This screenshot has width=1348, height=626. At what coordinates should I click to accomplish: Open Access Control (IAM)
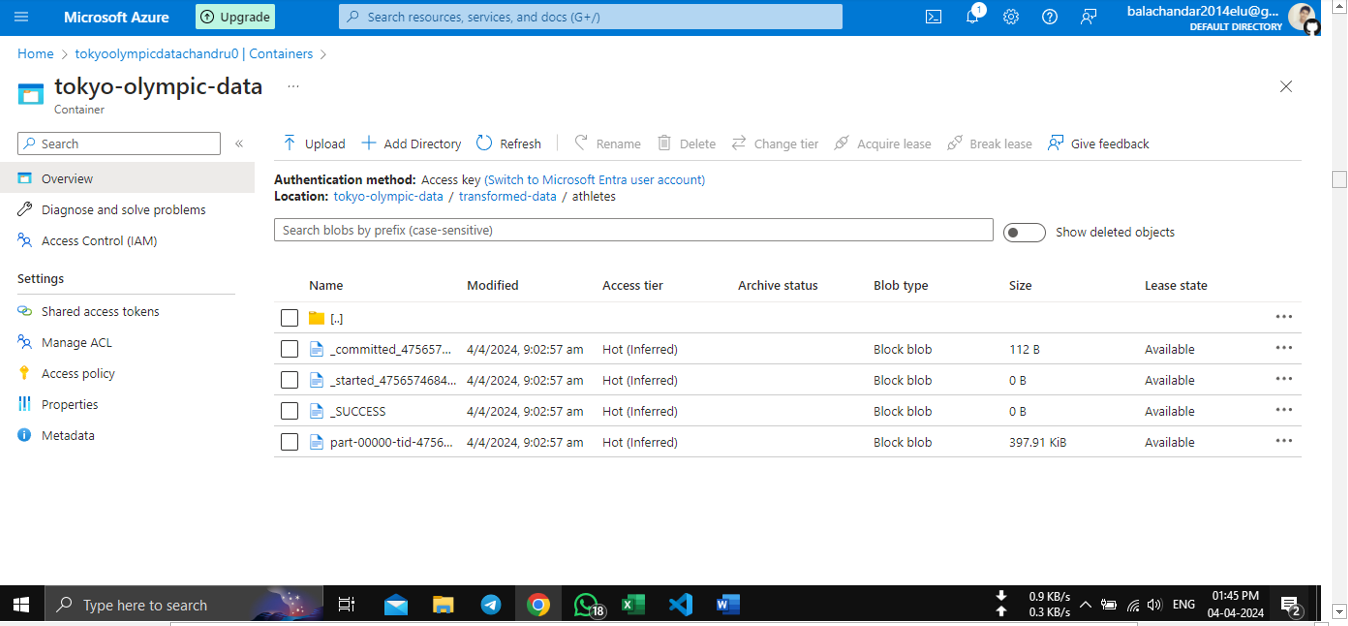99,241
